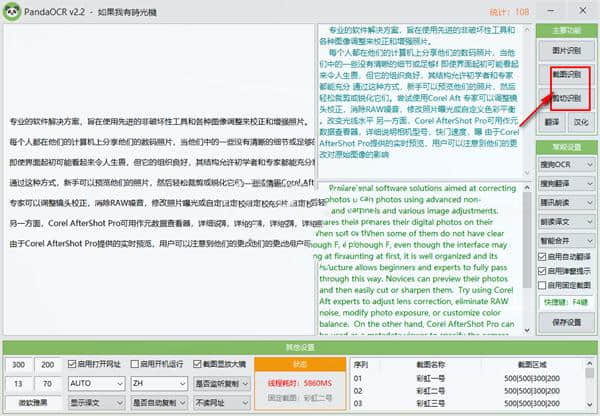This screenshot has height=416, width=600.
Task: Expand the 搜狗翻译 dropdown
Action: (x=567, y=182)
